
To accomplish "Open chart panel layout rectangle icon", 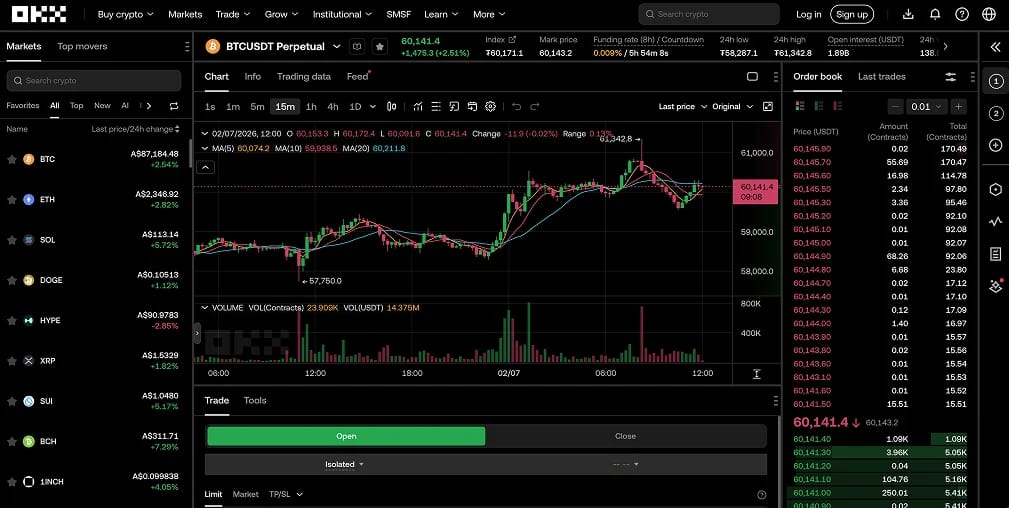I will pos(752,77).
